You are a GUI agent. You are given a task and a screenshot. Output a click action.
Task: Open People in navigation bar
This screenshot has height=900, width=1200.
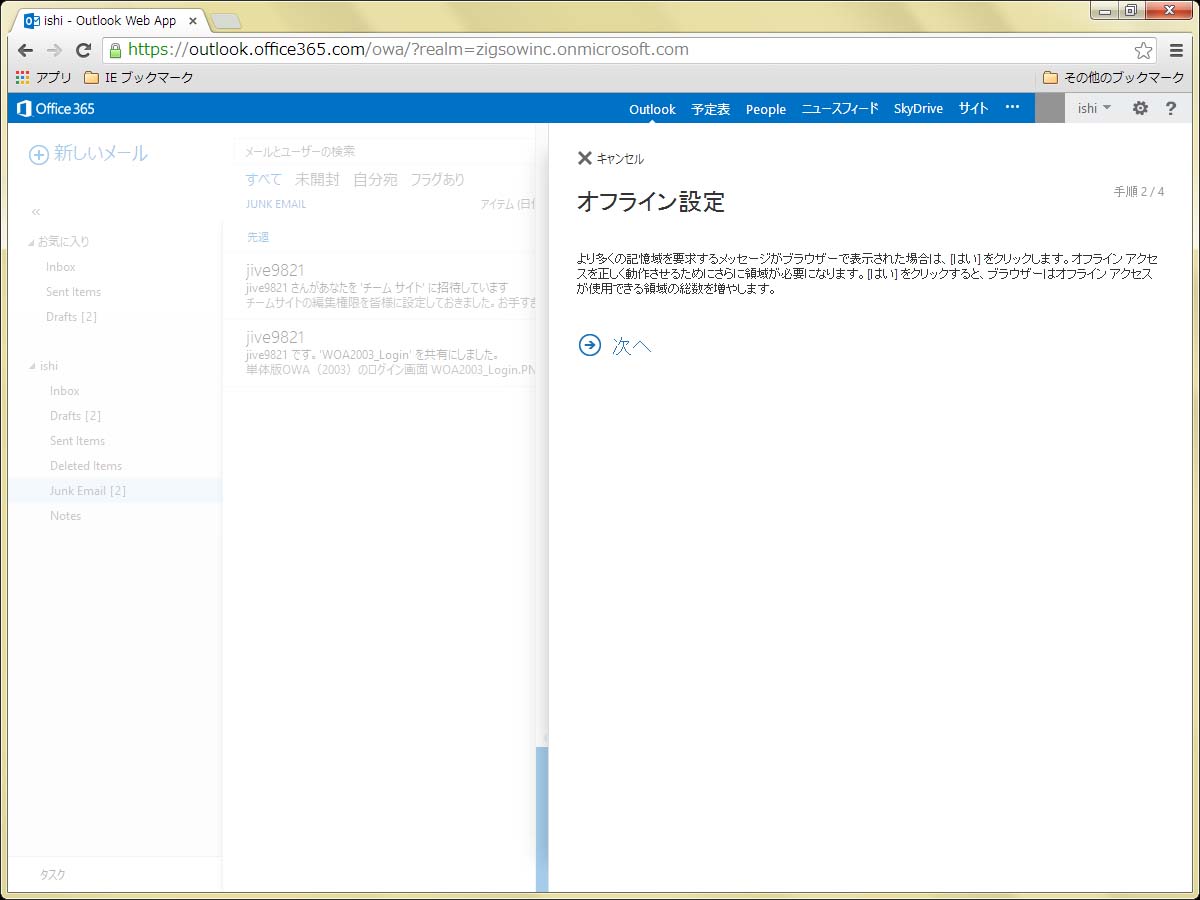click(x=766, y=109)
